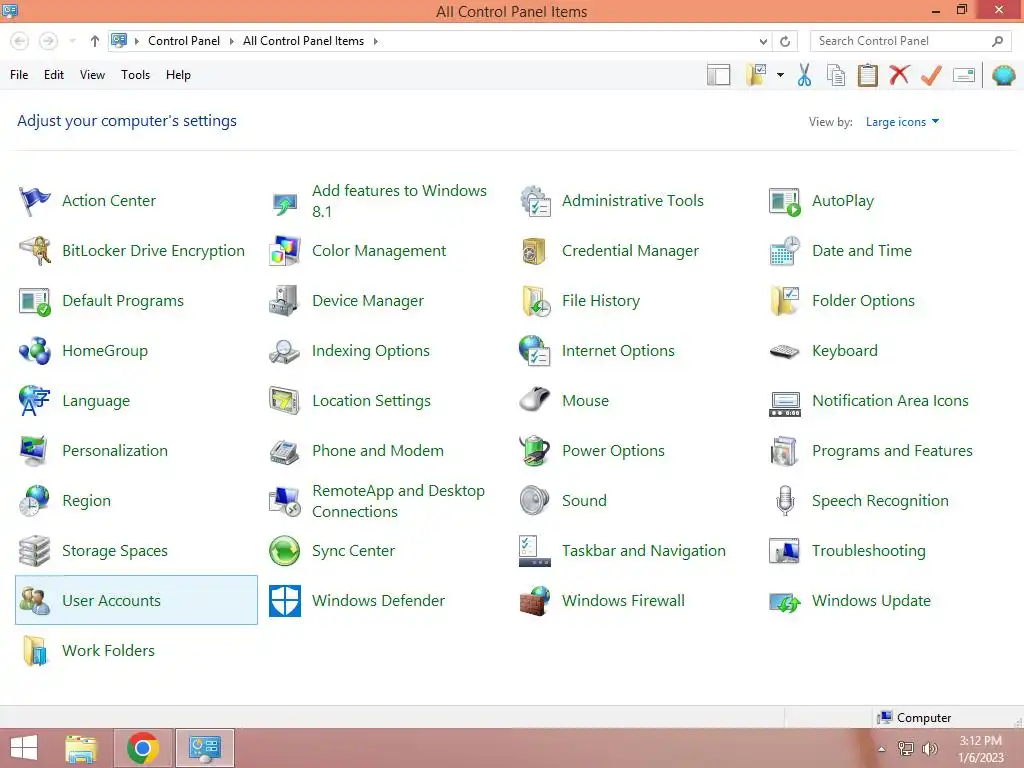This screenshot has width=1024, height=768.
Task: Open the Action Center flag icon
Action: pyautogui.click(x=35, y=201)
